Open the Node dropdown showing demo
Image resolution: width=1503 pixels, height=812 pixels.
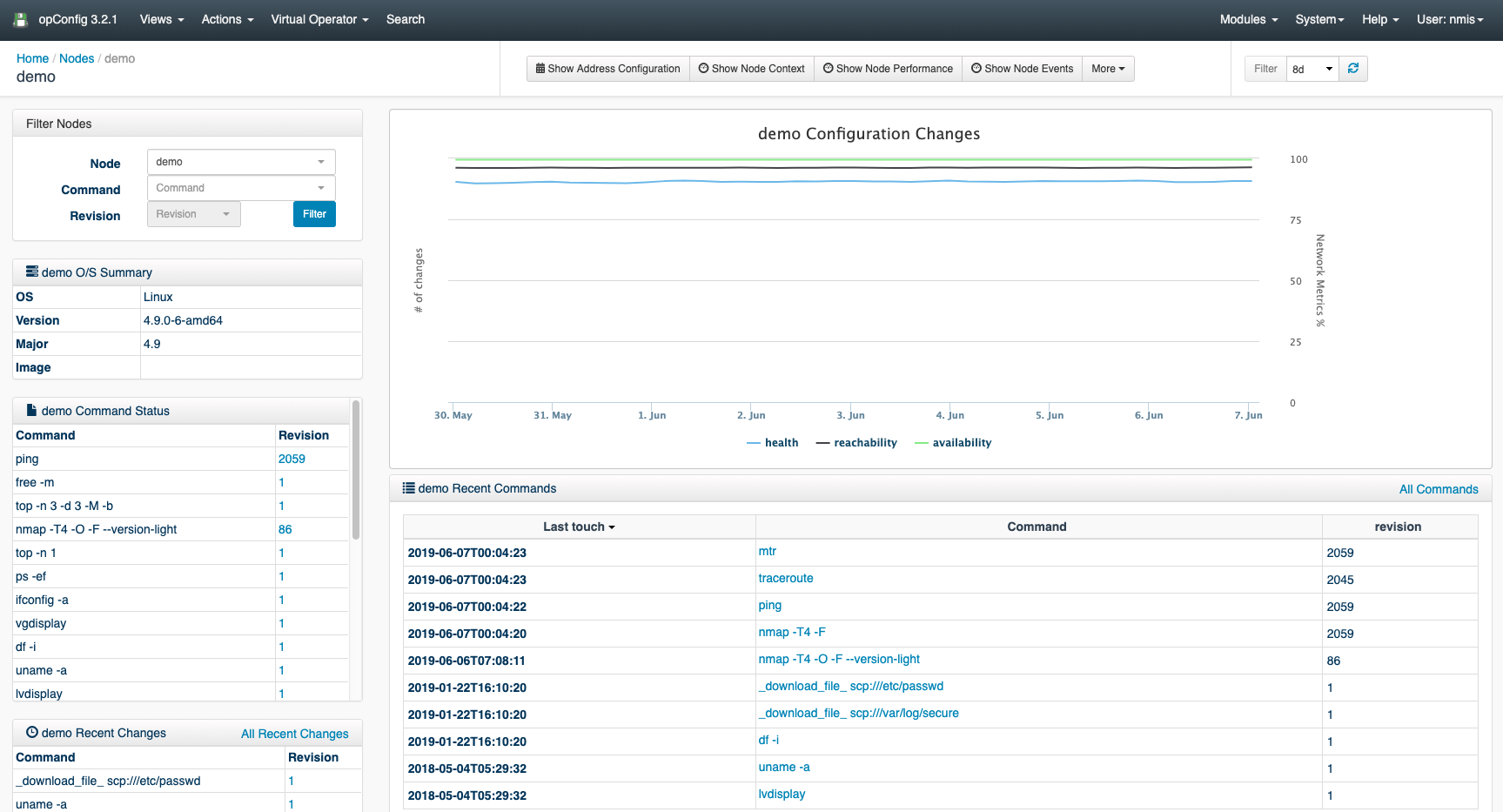(x=241, y=162)
